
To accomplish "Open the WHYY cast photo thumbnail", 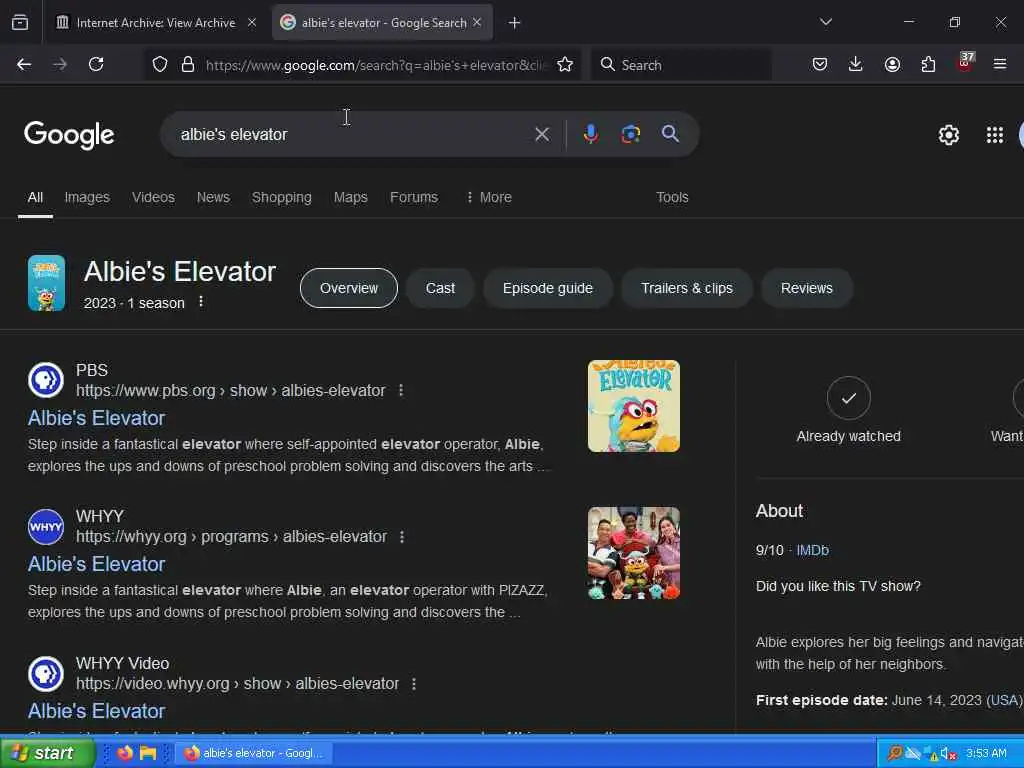I will tap(633, 553).
